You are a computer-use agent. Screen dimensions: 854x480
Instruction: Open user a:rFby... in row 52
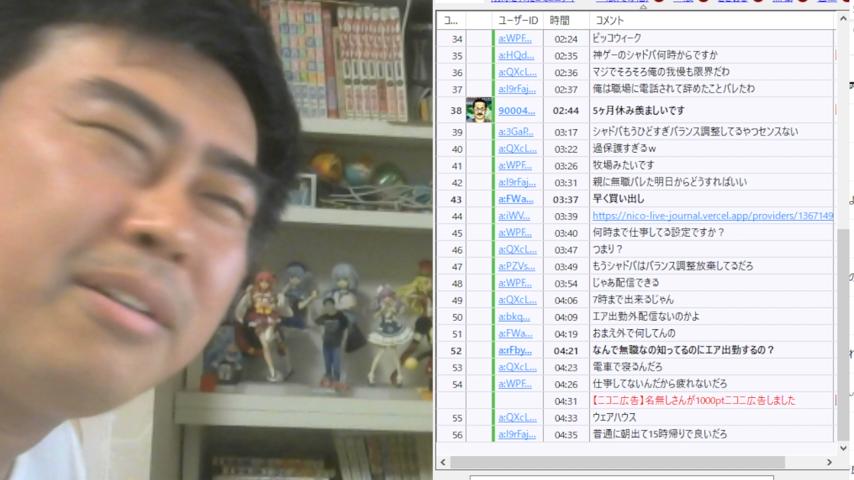point(515,350)
